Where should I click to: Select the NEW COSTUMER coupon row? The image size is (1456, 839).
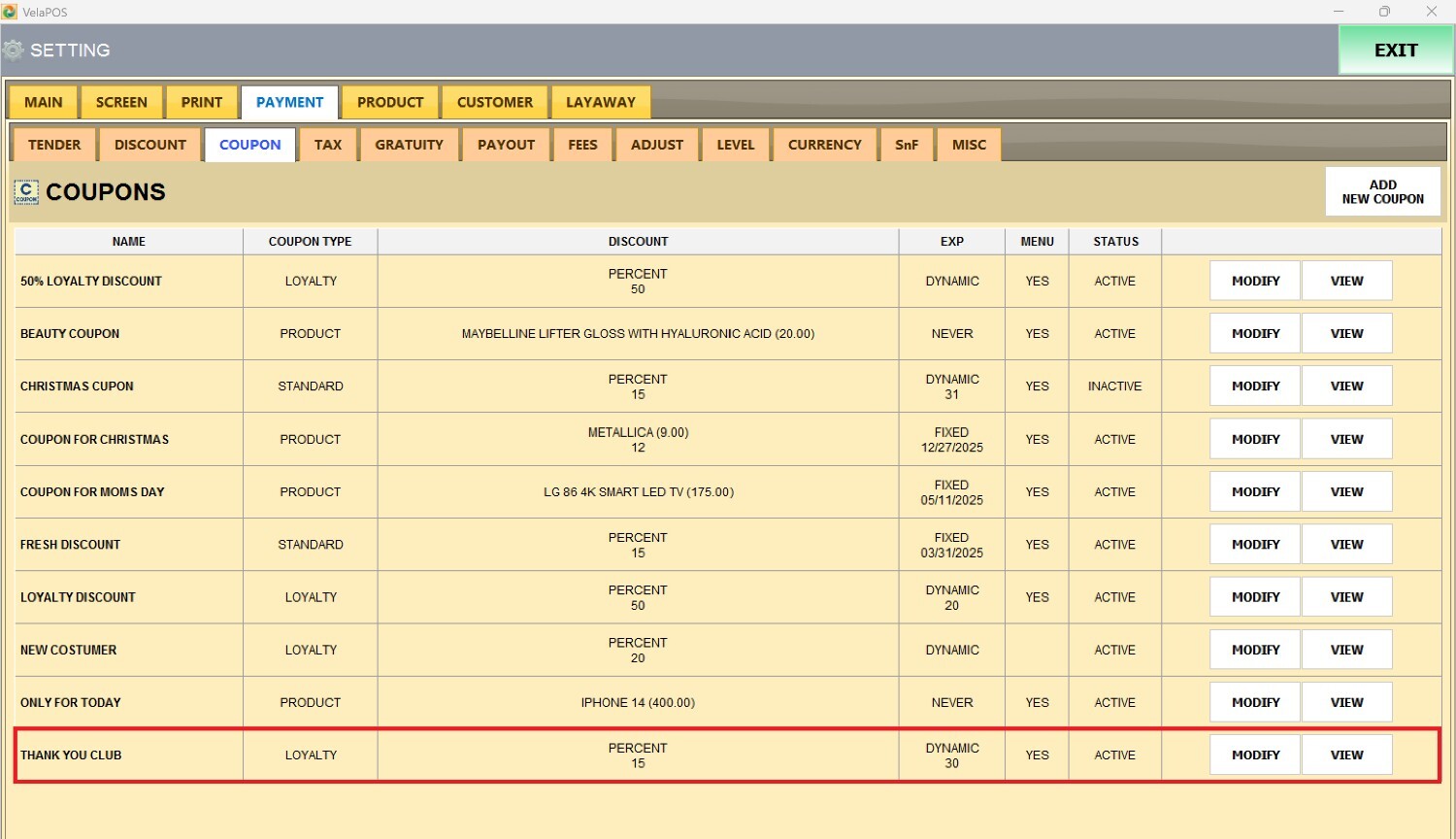point(68,650)
